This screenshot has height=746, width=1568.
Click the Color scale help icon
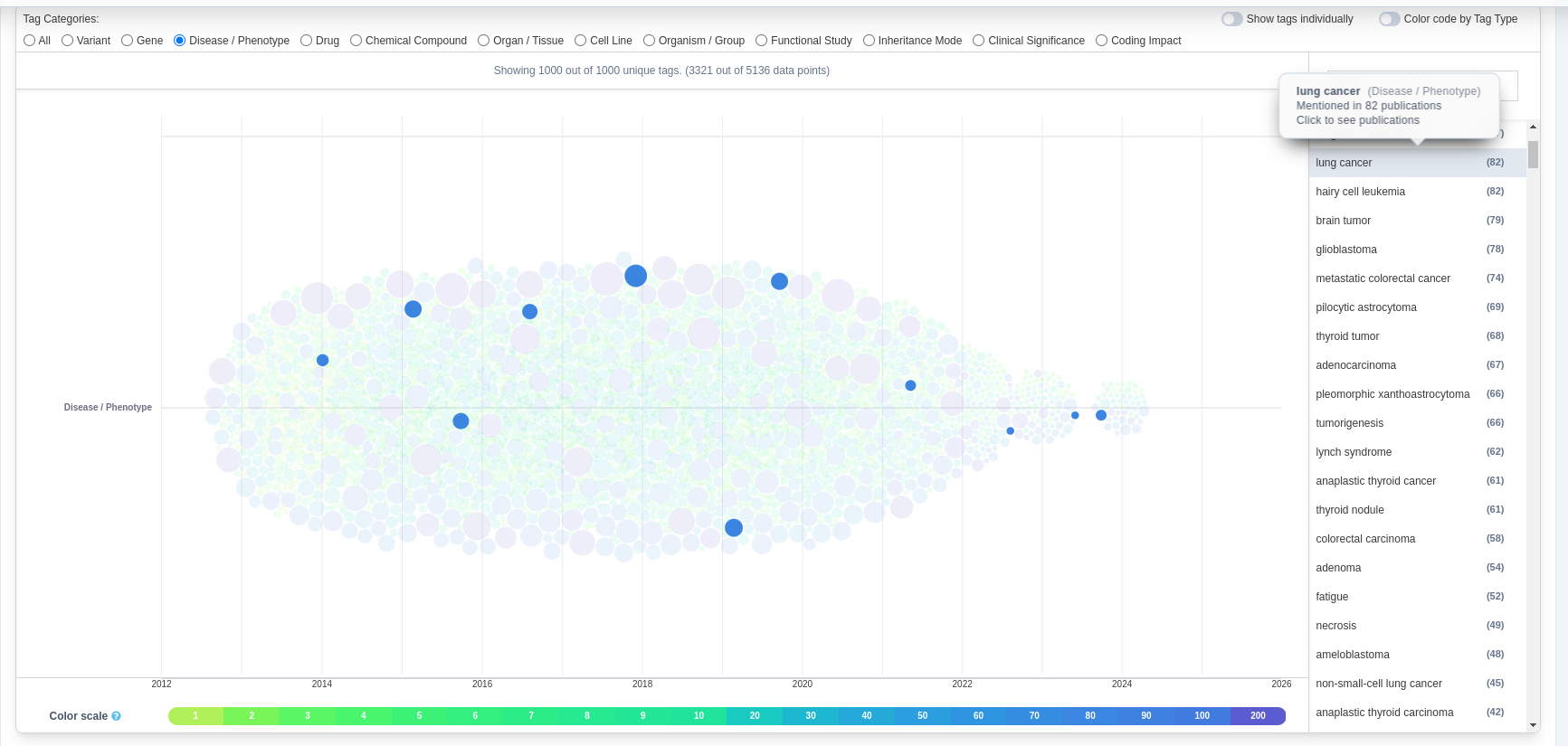[116, 716]
